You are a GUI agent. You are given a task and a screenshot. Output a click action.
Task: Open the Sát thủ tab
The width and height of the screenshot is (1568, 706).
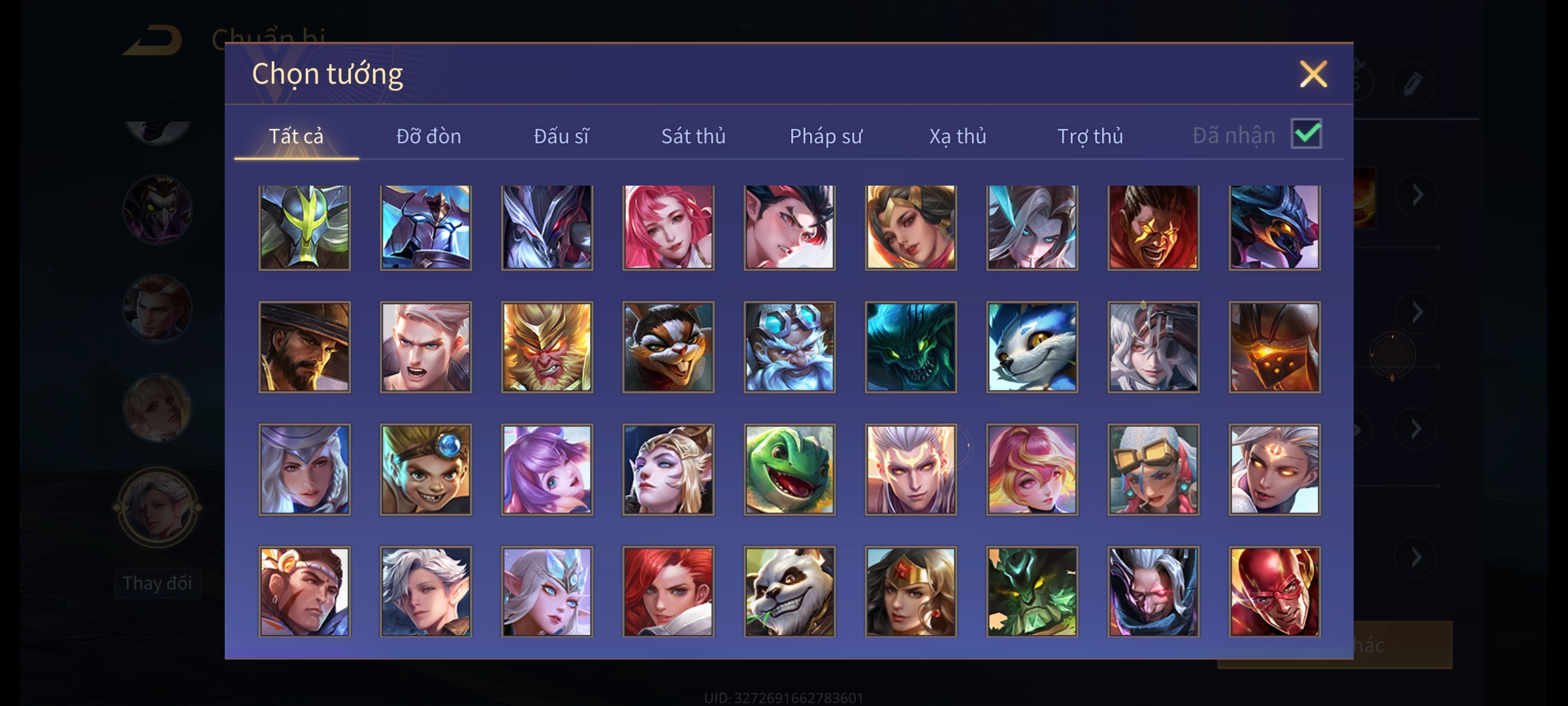pos(693,136)
